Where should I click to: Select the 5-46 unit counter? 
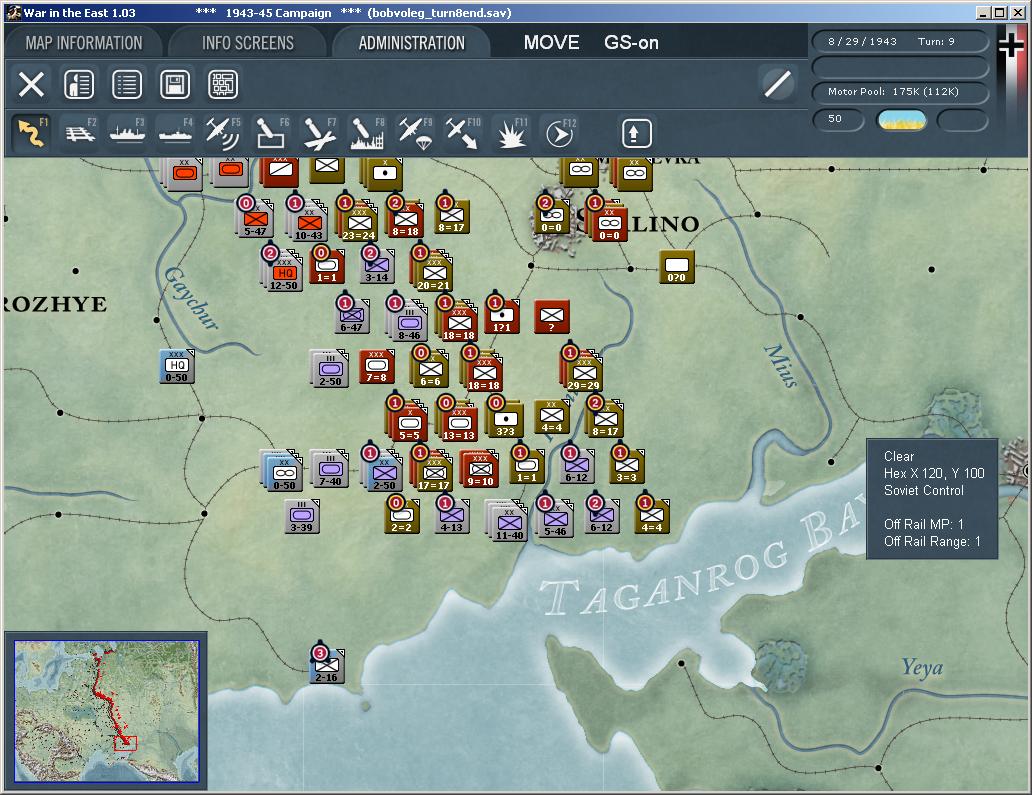555,519
